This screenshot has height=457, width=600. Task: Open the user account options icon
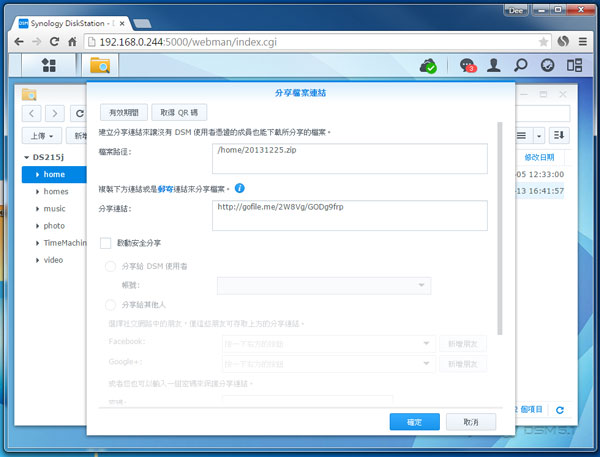coord(493,66)
